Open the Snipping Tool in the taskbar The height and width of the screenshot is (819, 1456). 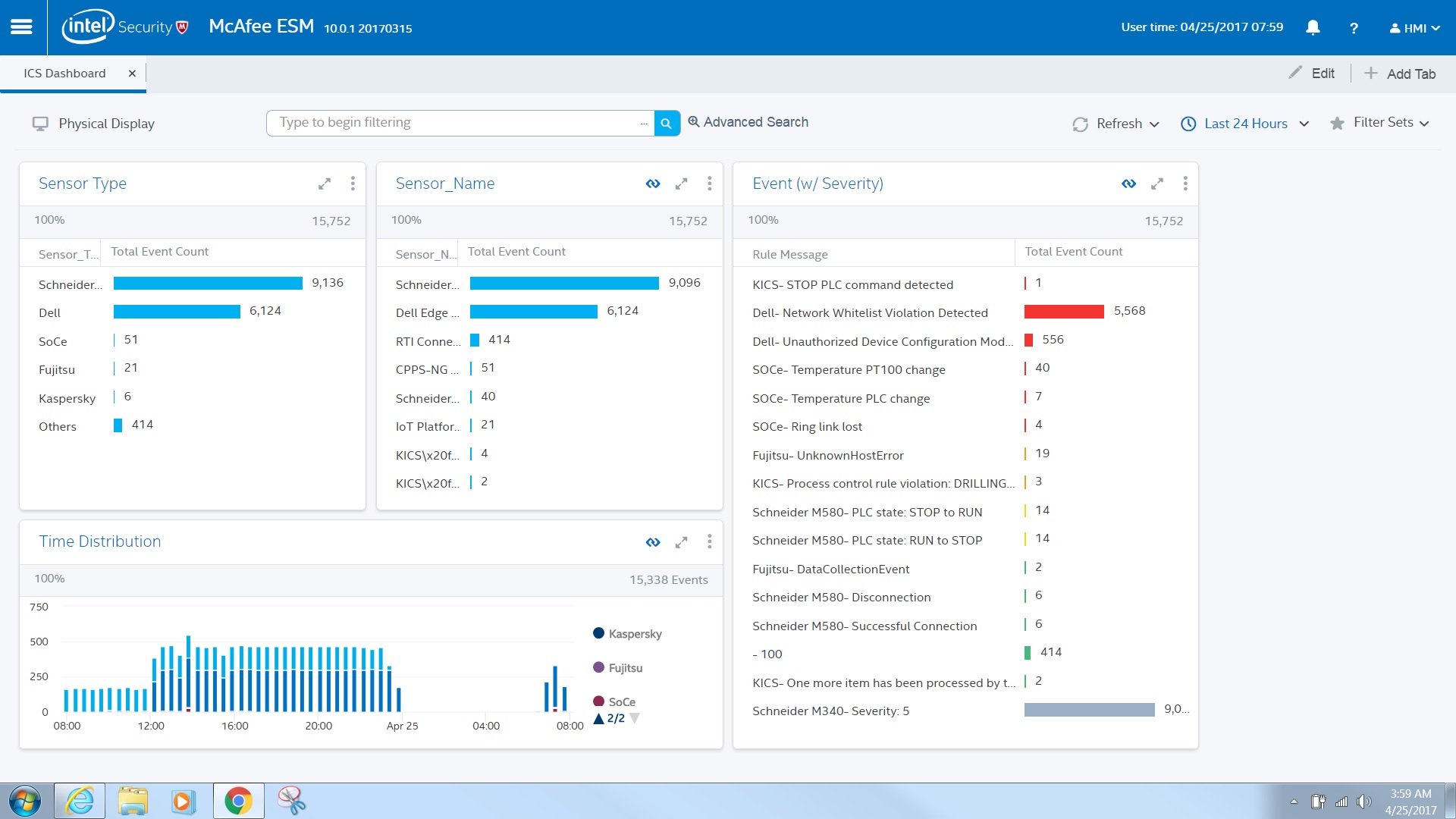[x=291, y=801]
